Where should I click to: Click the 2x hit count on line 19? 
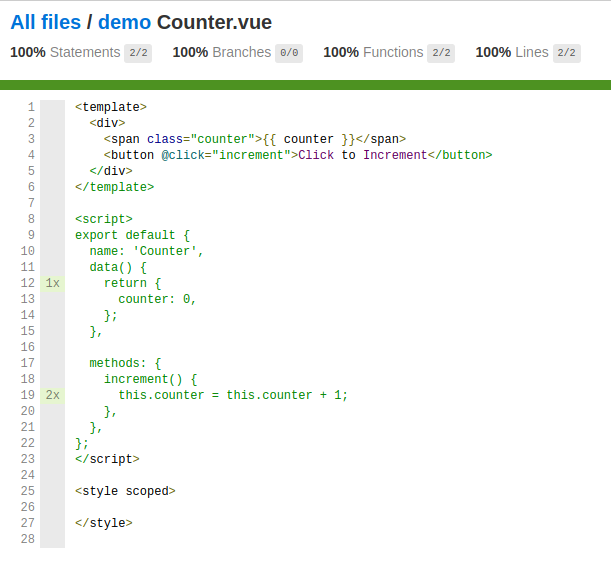click(53, 395)
